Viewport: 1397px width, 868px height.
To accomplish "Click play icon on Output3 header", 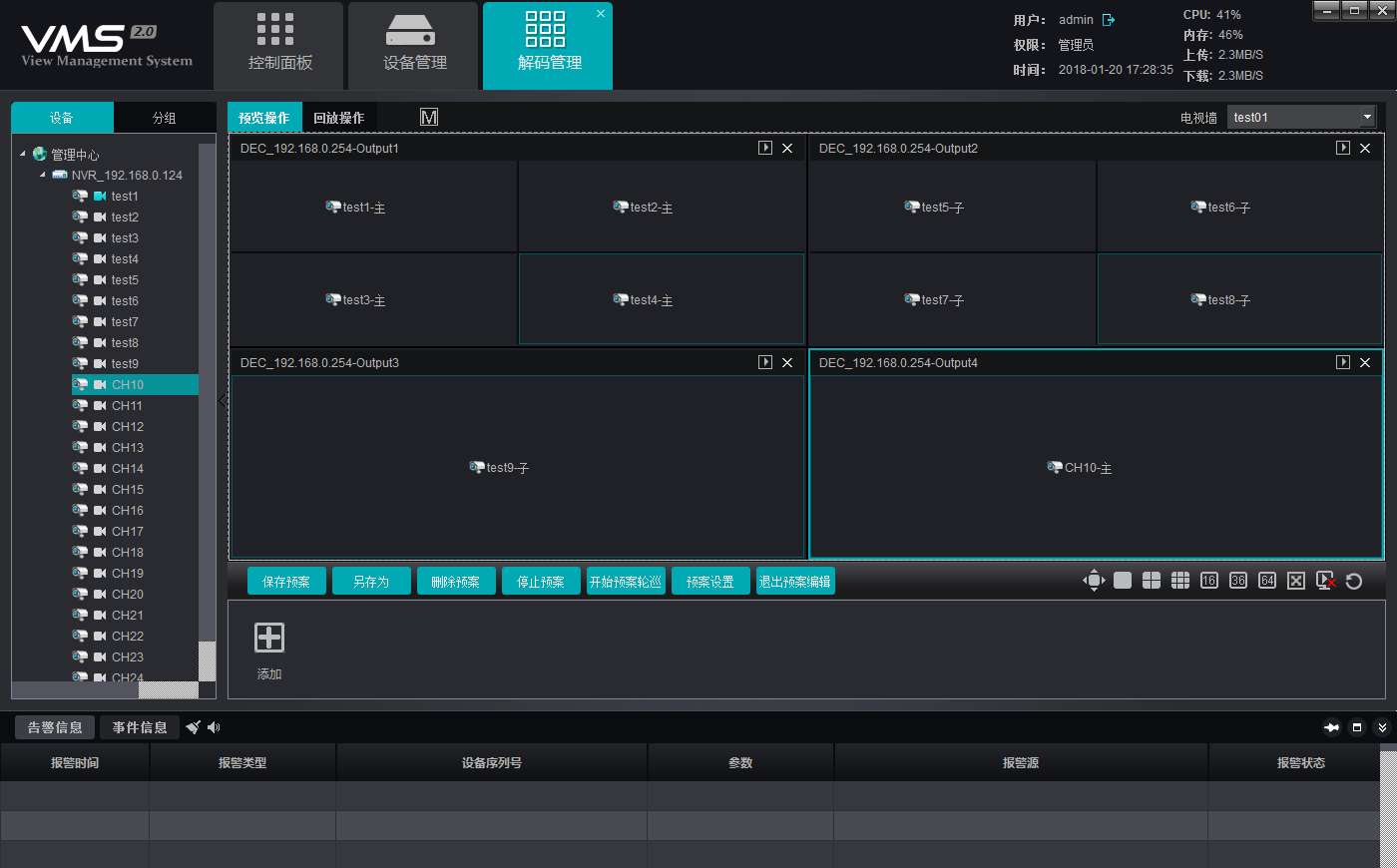I will tap(765, 362).
